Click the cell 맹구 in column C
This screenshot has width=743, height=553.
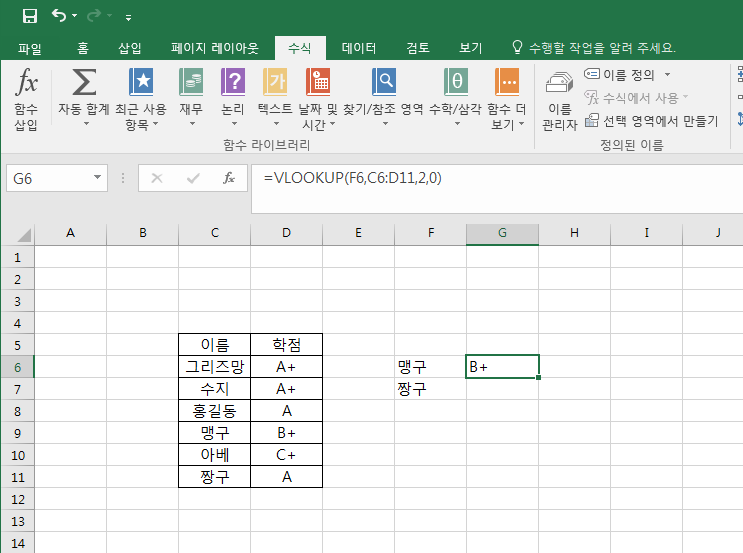[215, 433]
